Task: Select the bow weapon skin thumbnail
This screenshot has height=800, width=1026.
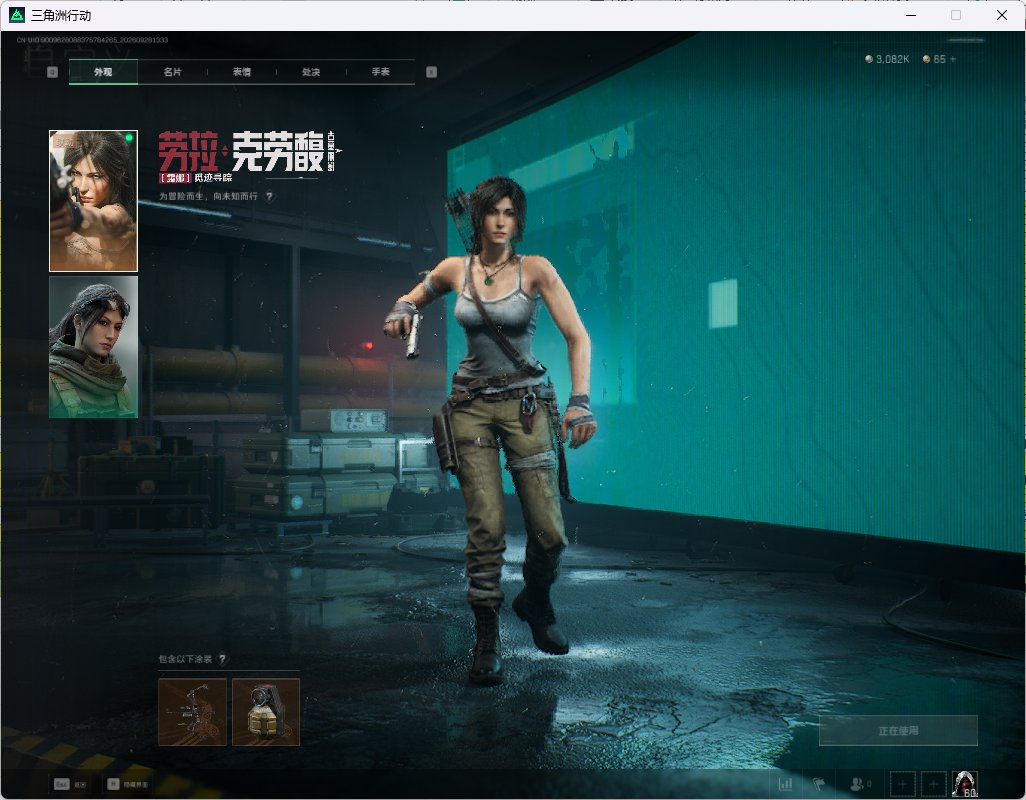Action: click(x=192, y=712)
